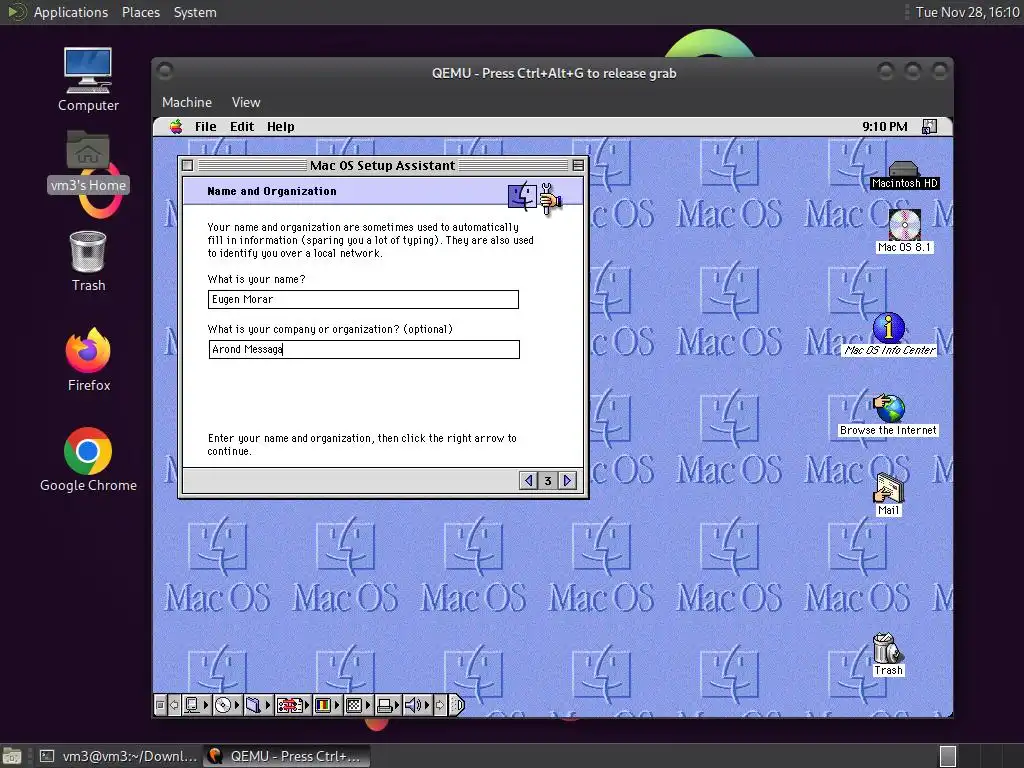The image size is (1024, 768).
Task: Click the Tue Nov 28 date in the panel
Action: click(x=967, y=12)
